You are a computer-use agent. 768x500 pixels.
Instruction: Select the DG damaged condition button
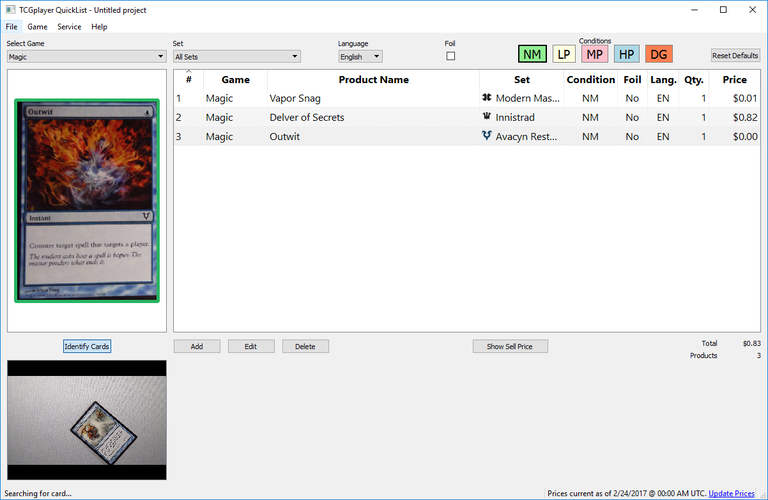pyautogui.click(x=659, y=54)
